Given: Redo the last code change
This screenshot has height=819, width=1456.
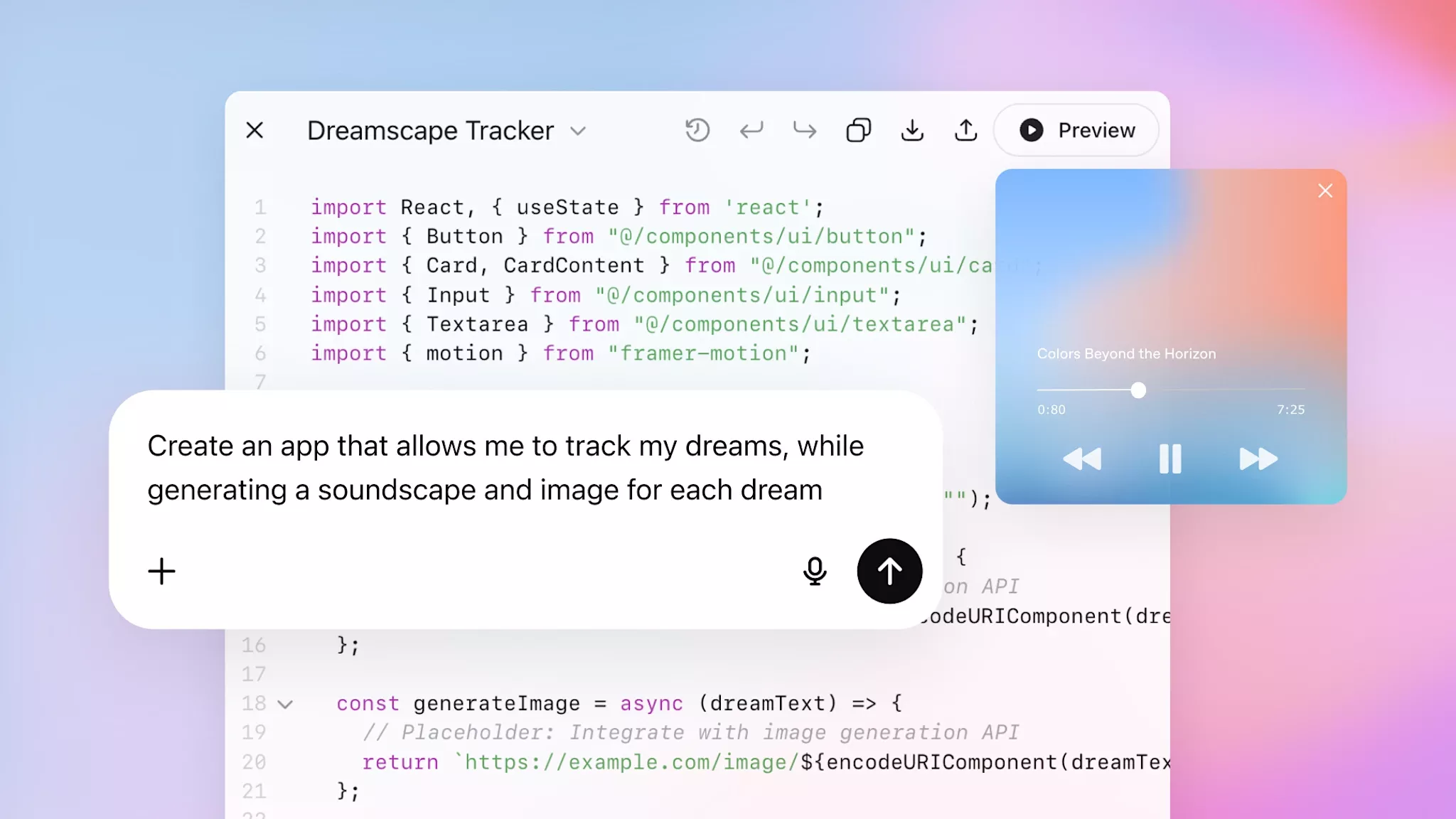Looking at the screenshot, I should pos(804,130).
